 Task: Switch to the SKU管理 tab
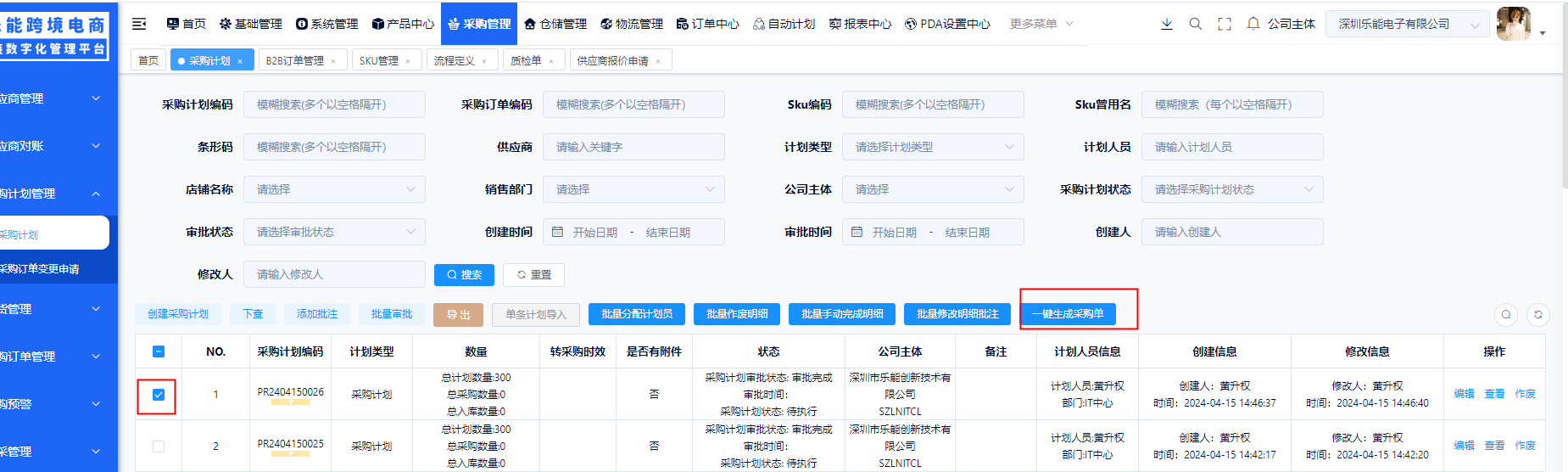(x=378, y=61)
